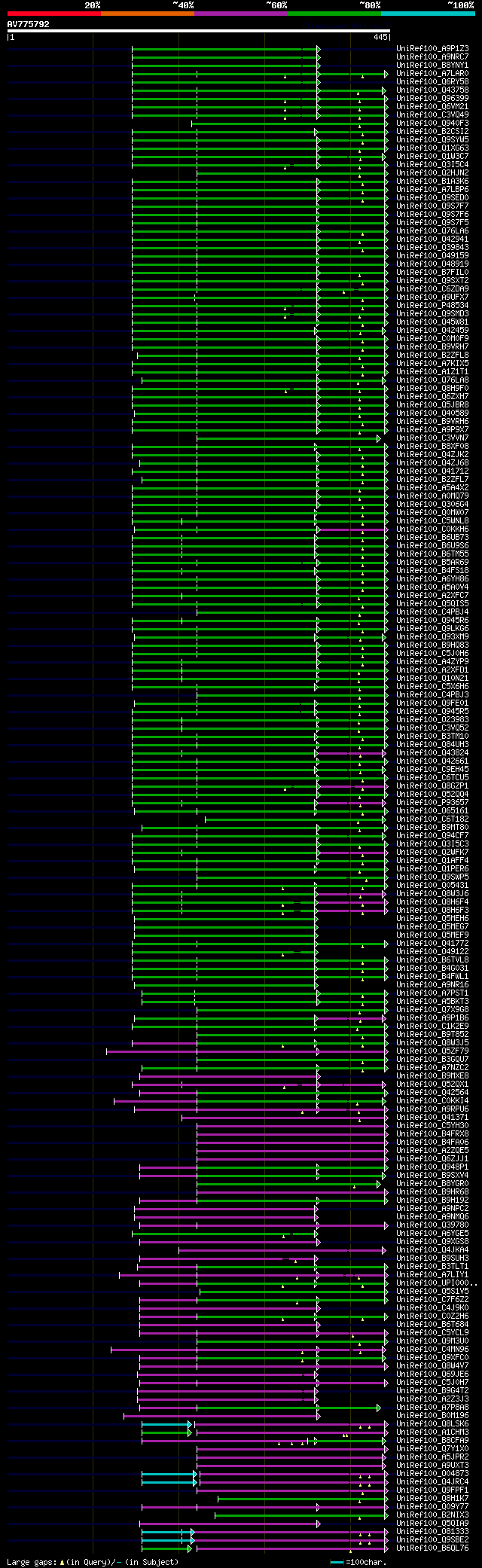Select the UniRef100_B1A3K6 label
482x1568 pixels.
click(x=432, y=181)
